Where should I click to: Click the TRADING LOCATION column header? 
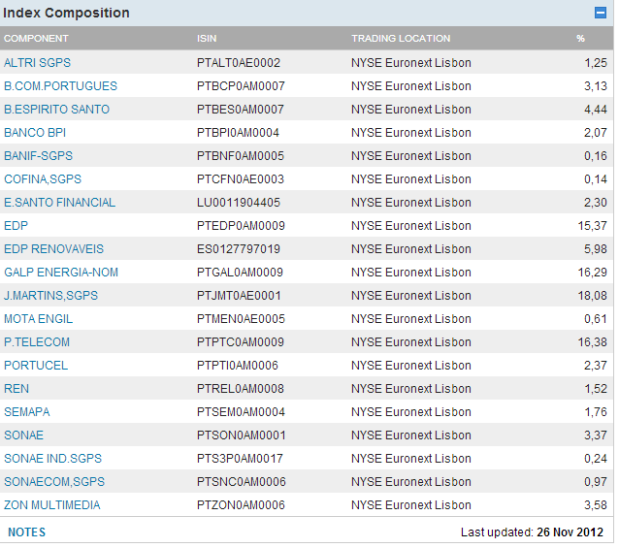(400, 39)
